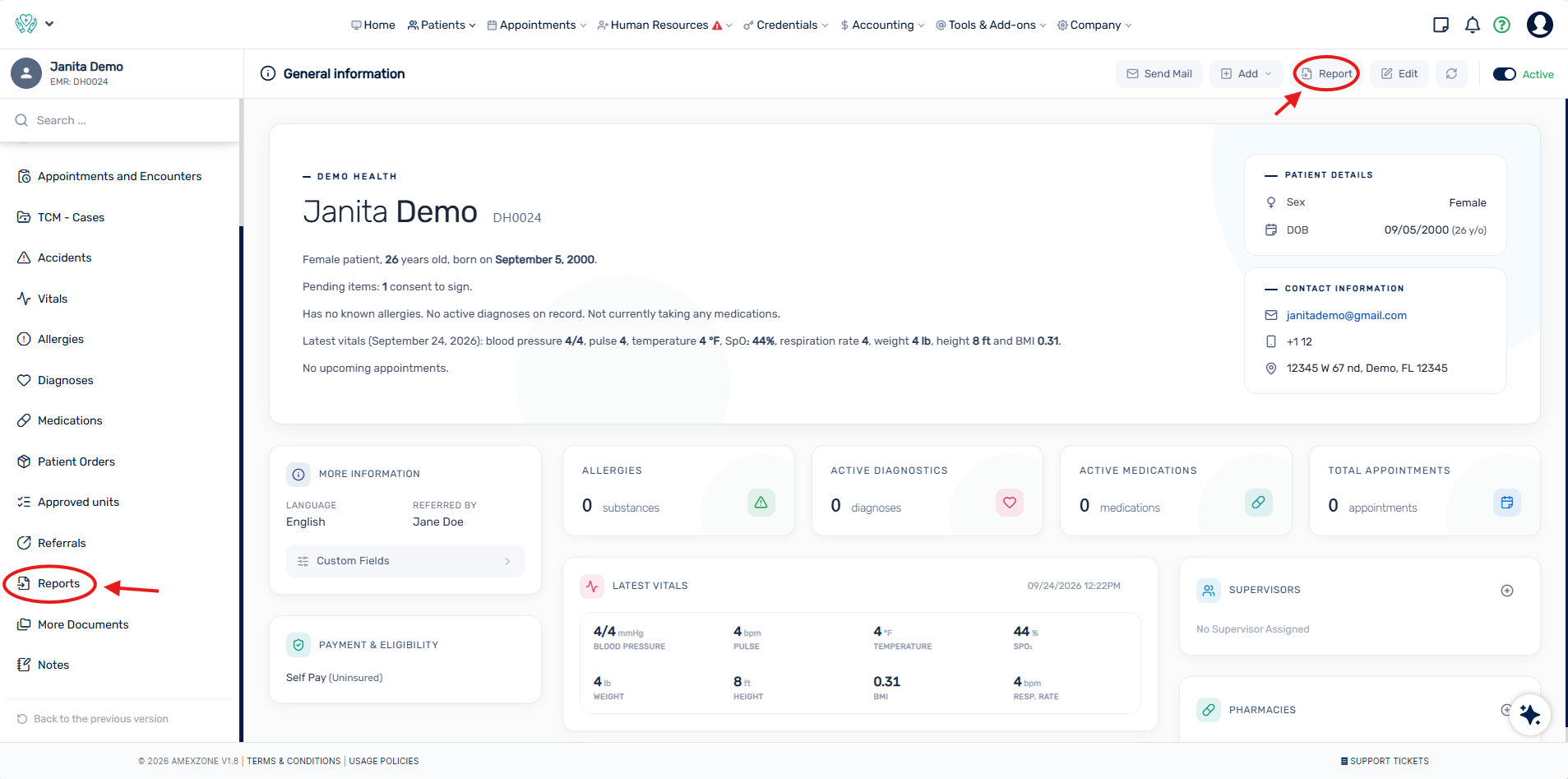Viewport: 1568px width, 779px height.
Task: Open the Terms & Conditions footer link
Action: [x=294, y=762]
